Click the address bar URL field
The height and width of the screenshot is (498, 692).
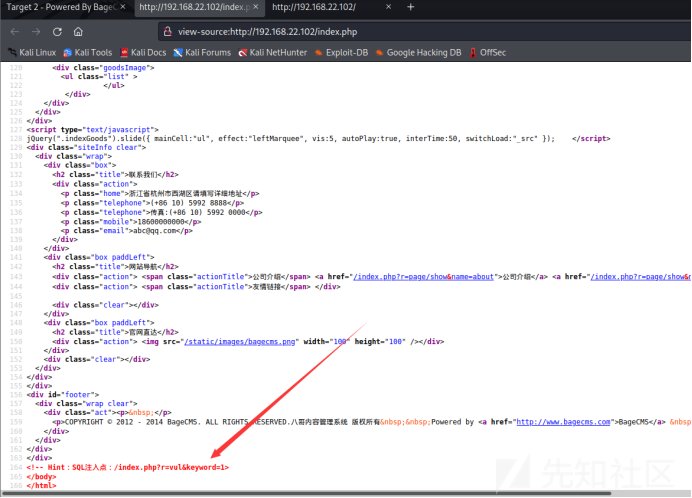[x=424, y=32]
